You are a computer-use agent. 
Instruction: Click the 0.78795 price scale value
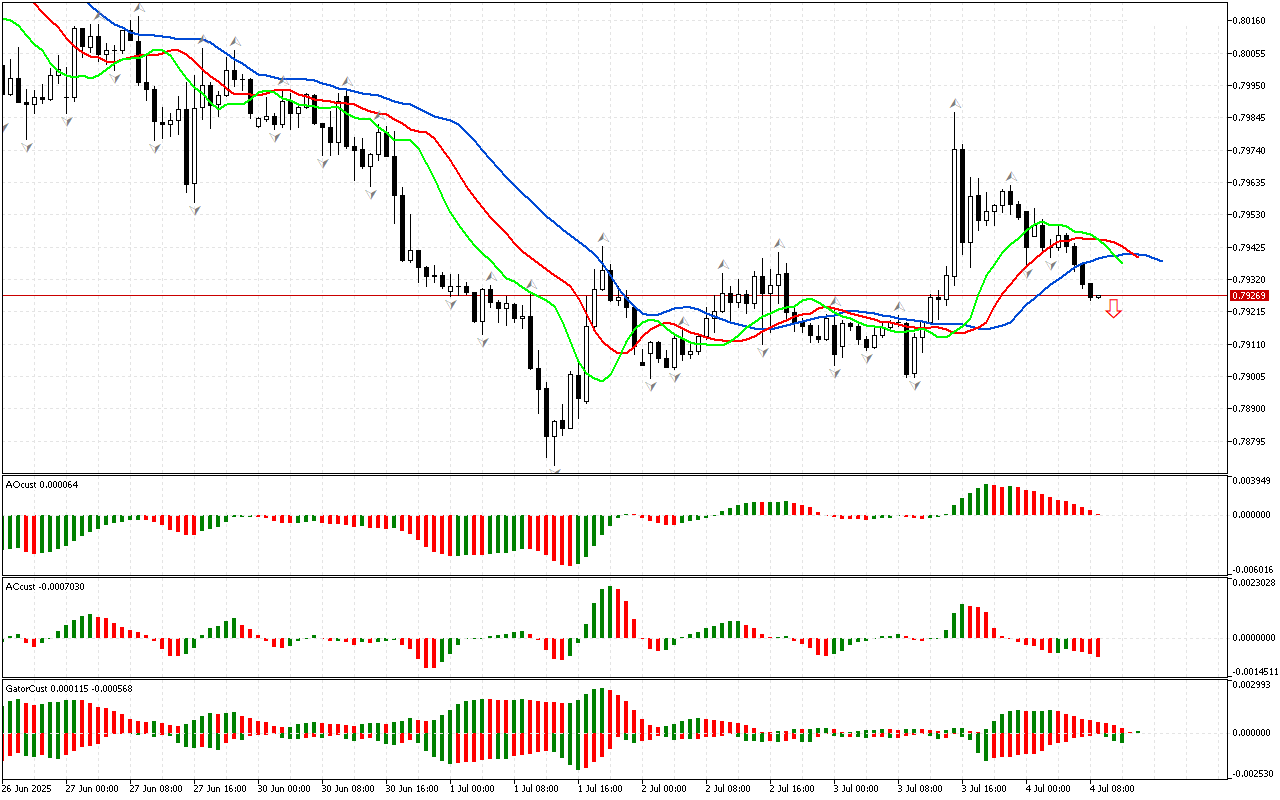[1250, 442]
